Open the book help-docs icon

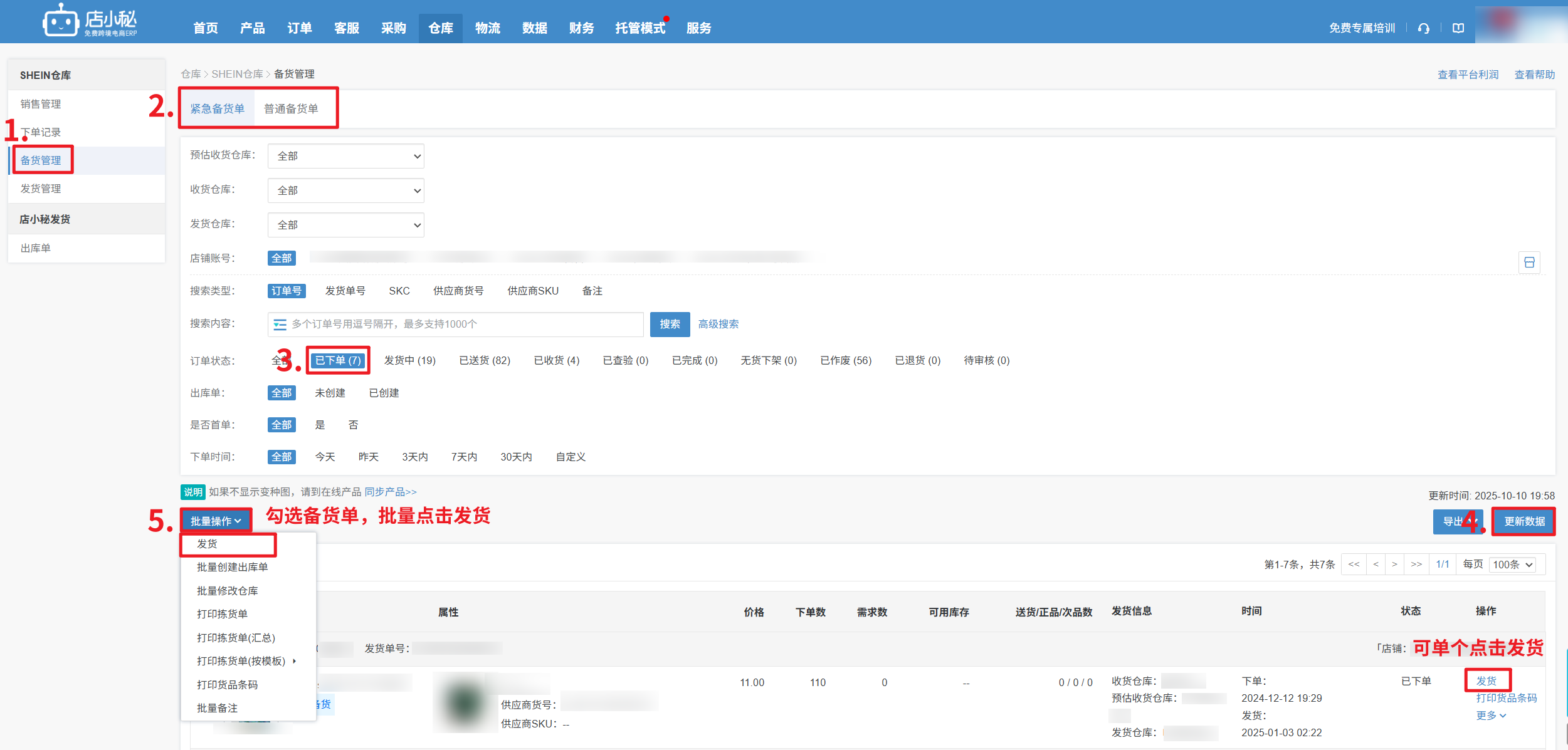[x=1458, y=28]
